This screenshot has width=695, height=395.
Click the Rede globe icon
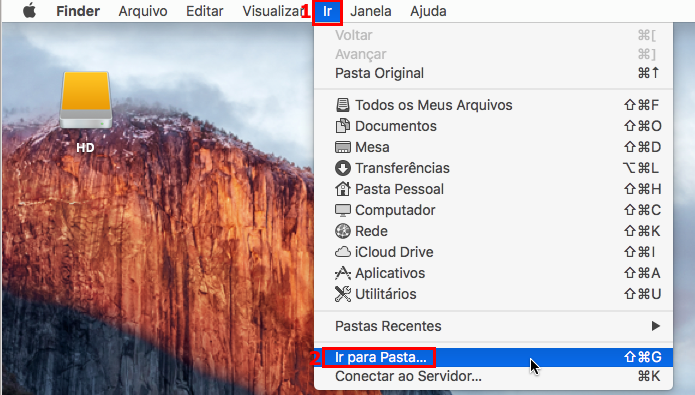tap(342, 231)
